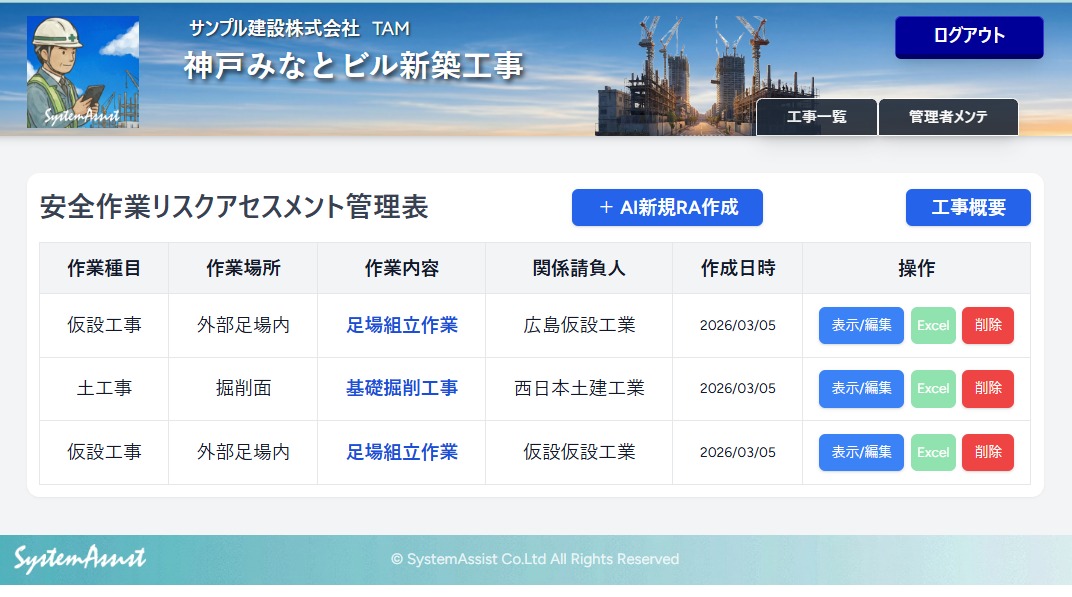Click the construction worker avatar logo
1072x597 pixels.
coord(83,72)
